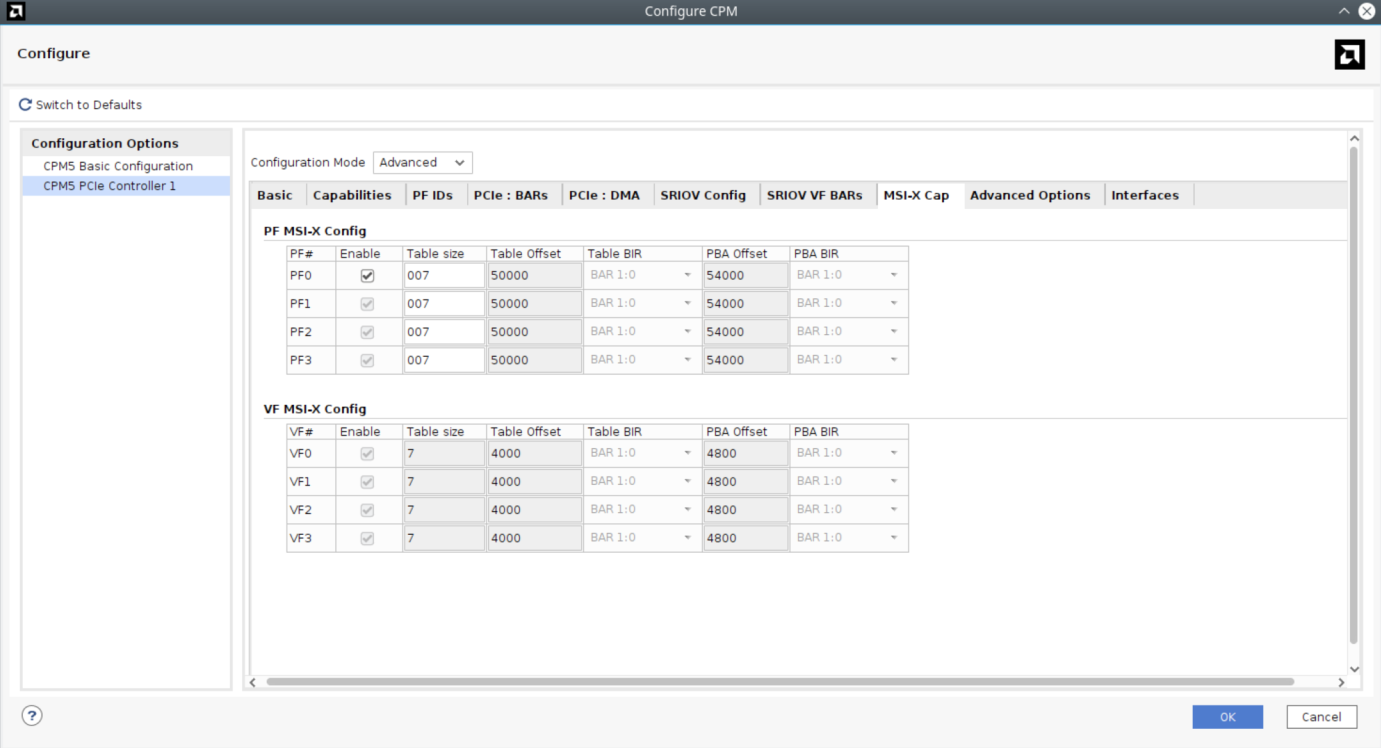Click the OK button
The image size is (1381, 748).
click(x=1227, y=717)
